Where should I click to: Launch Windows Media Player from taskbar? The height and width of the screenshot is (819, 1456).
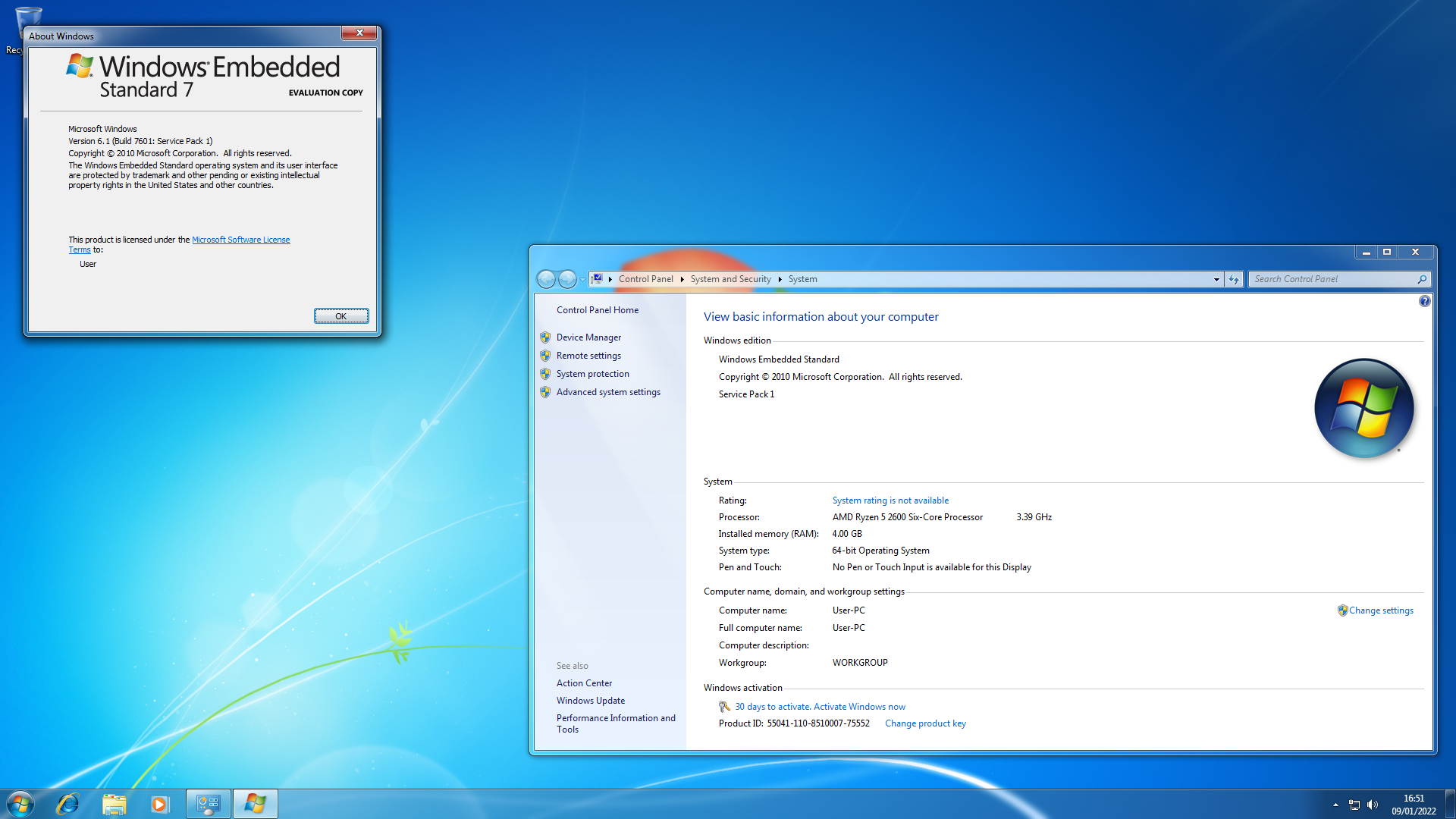pyautogui.click(x=159, y=804)
